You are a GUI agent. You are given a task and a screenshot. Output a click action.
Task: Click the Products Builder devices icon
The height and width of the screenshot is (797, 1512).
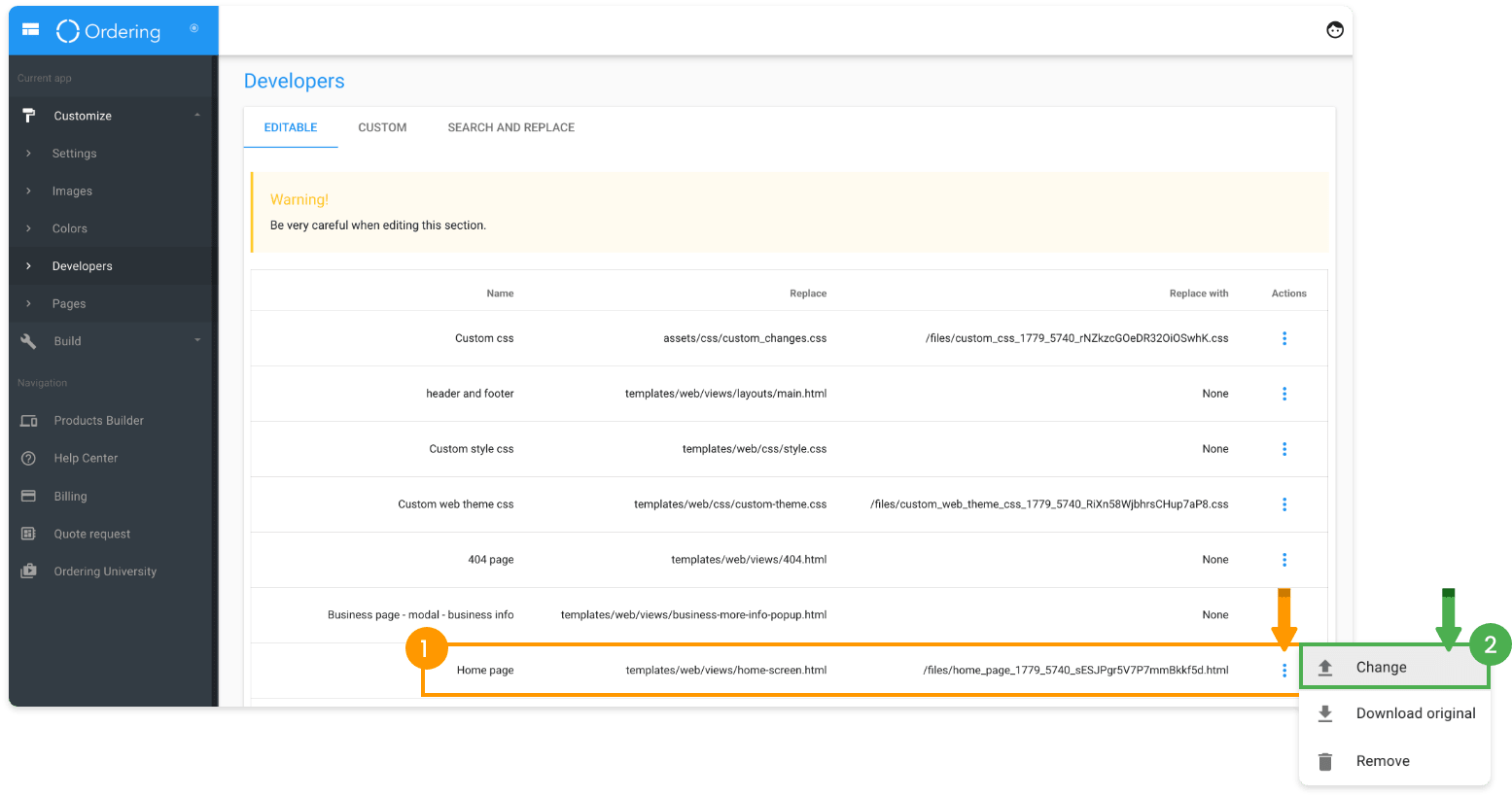(29, 421)
